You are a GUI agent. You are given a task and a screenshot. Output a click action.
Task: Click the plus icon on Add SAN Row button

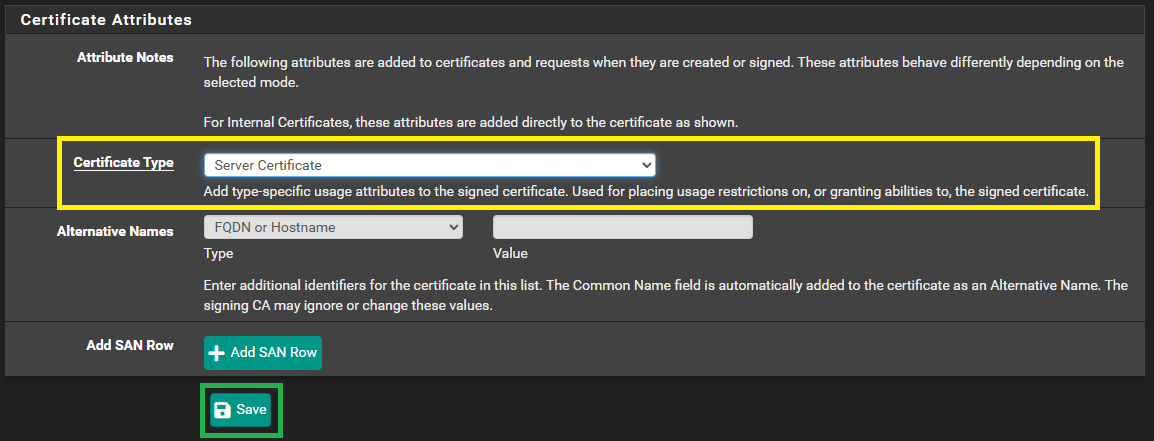pyautogui.click(x=216, y=353)
